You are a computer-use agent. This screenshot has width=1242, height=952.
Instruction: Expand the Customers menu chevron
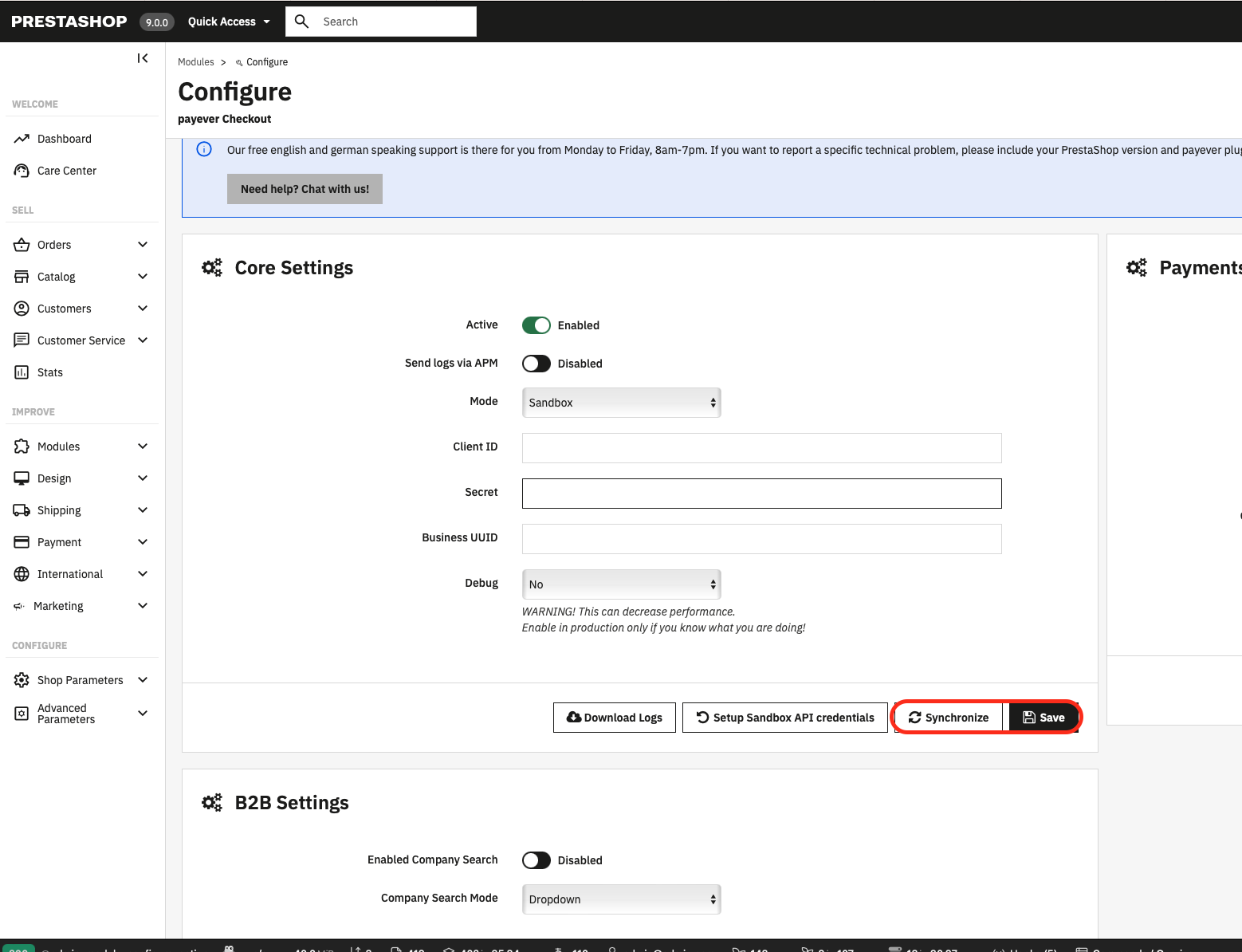[x=143, y=309]
